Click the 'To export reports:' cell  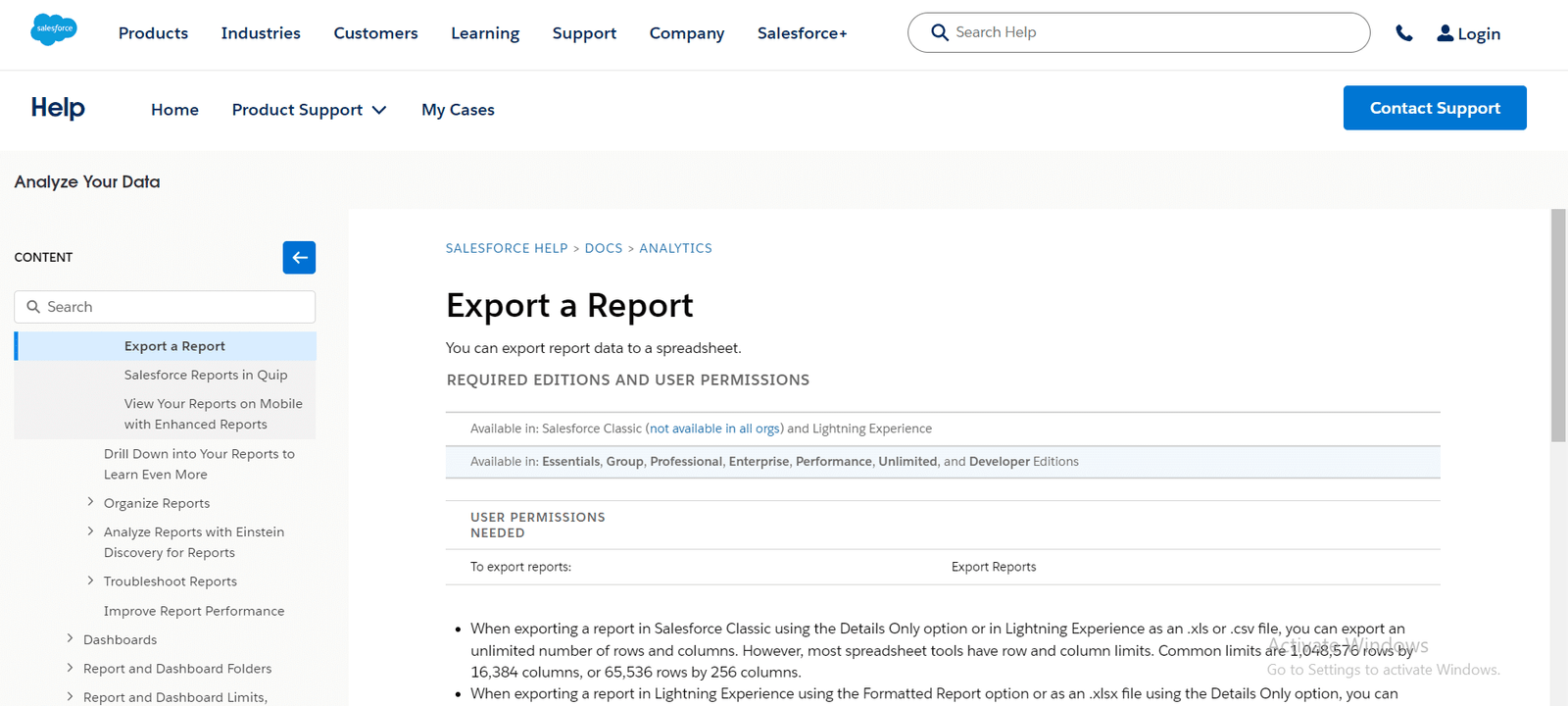(x=520, y=567)
